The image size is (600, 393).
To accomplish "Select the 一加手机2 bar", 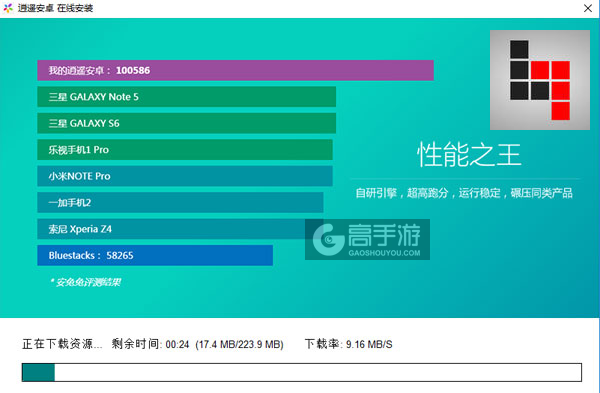I will 180,202.
